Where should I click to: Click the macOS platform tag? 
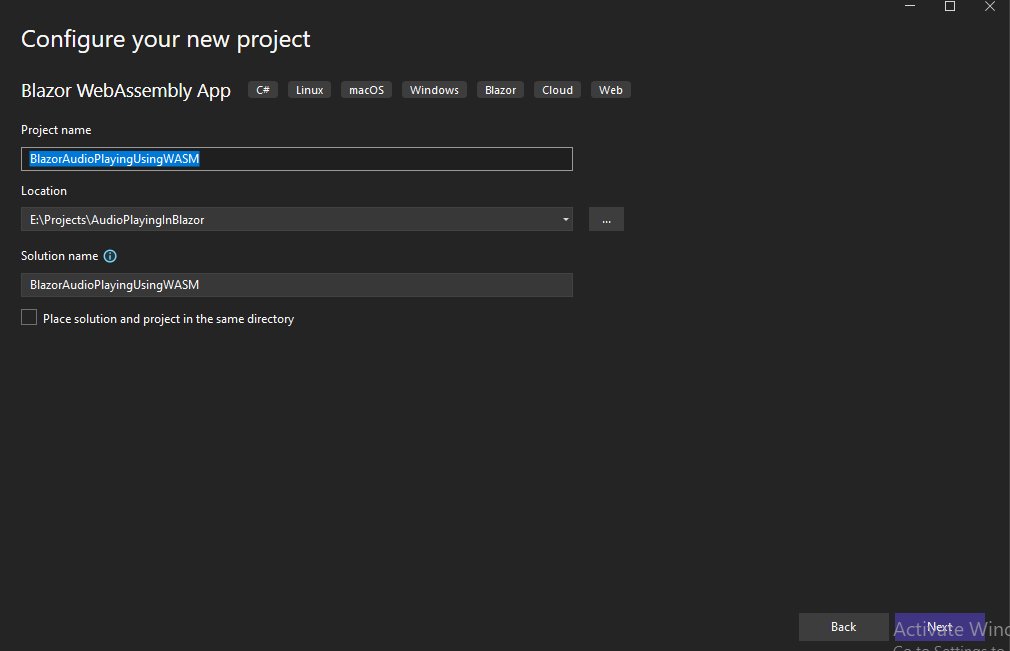(x=366, y=90)
